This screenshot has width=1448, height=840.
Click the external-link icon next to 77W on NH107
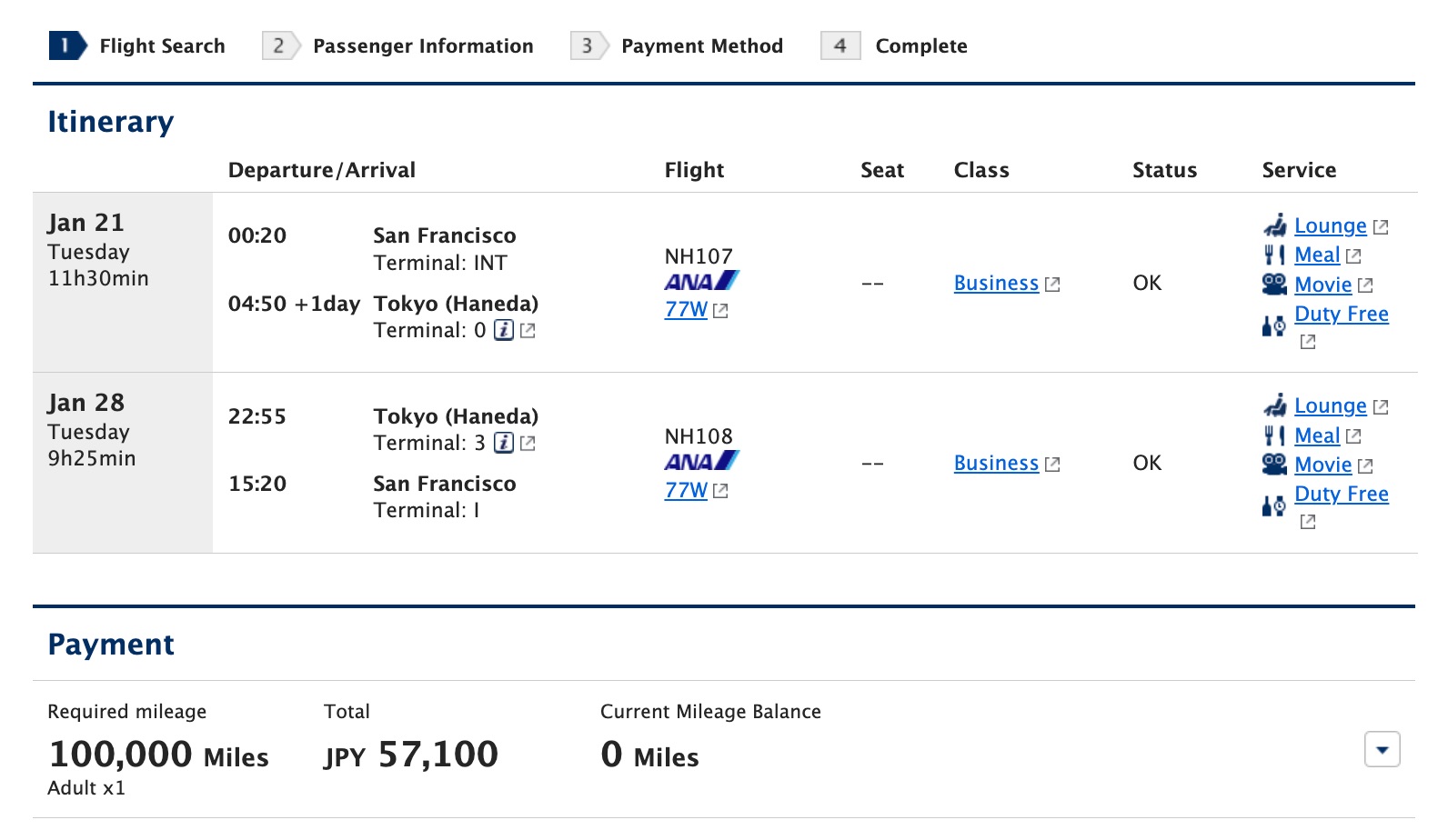click(x=720, y=310)
